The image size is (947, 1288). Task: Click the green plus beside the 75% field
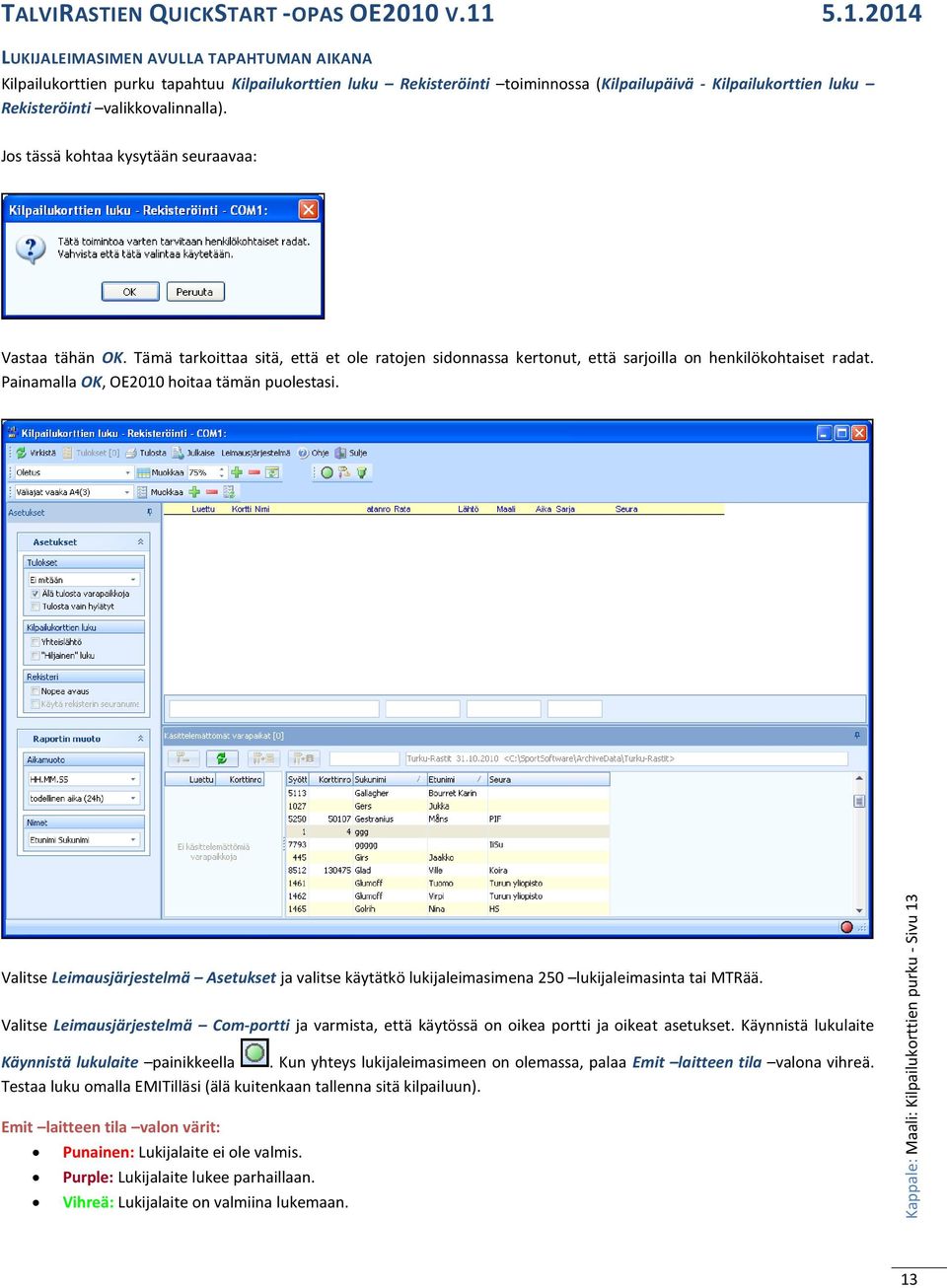click(x=237, y=472)
